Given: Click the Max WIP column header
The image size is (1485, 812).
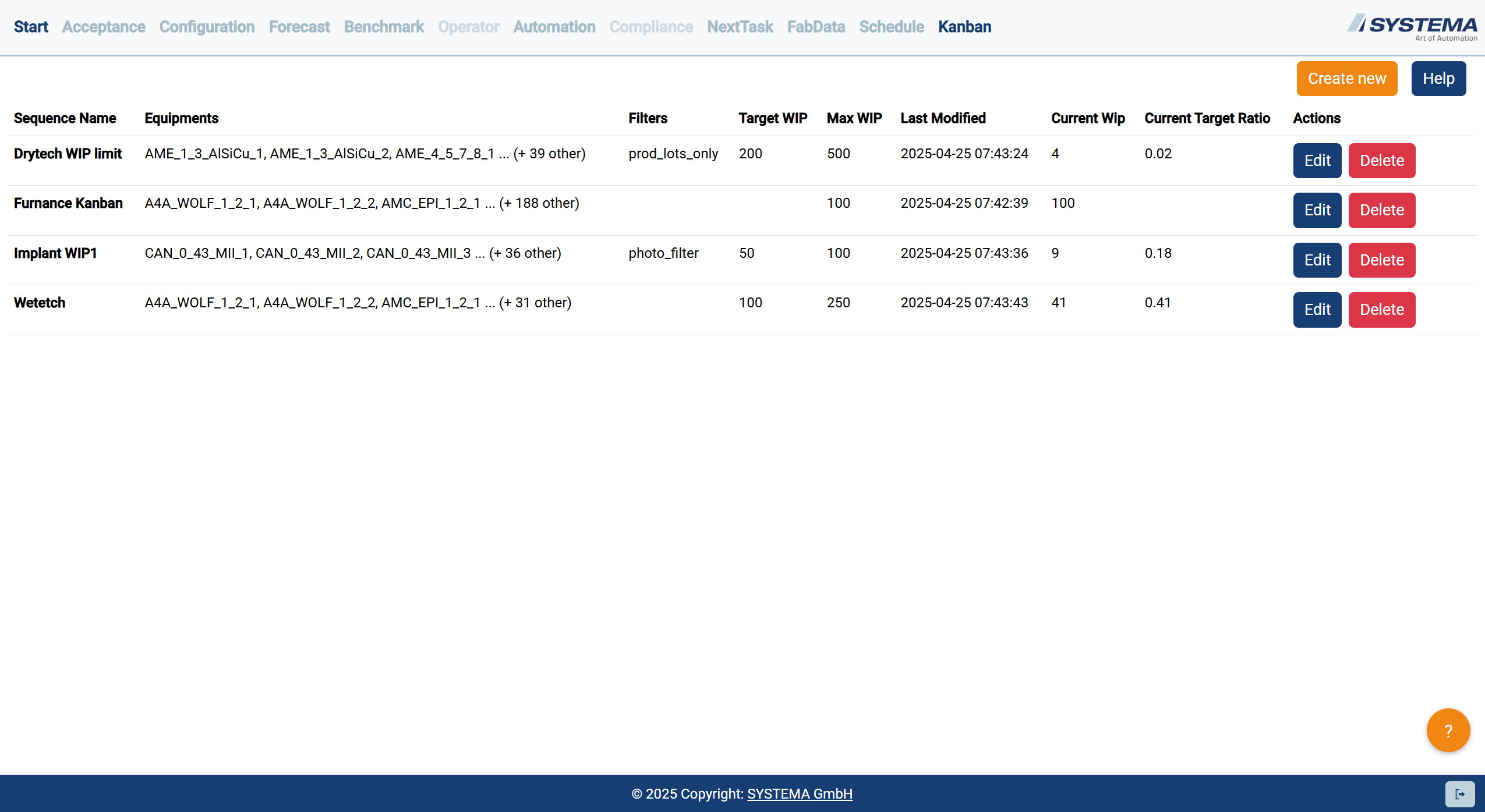Looking at the screenshot, I should coord(854,118).
